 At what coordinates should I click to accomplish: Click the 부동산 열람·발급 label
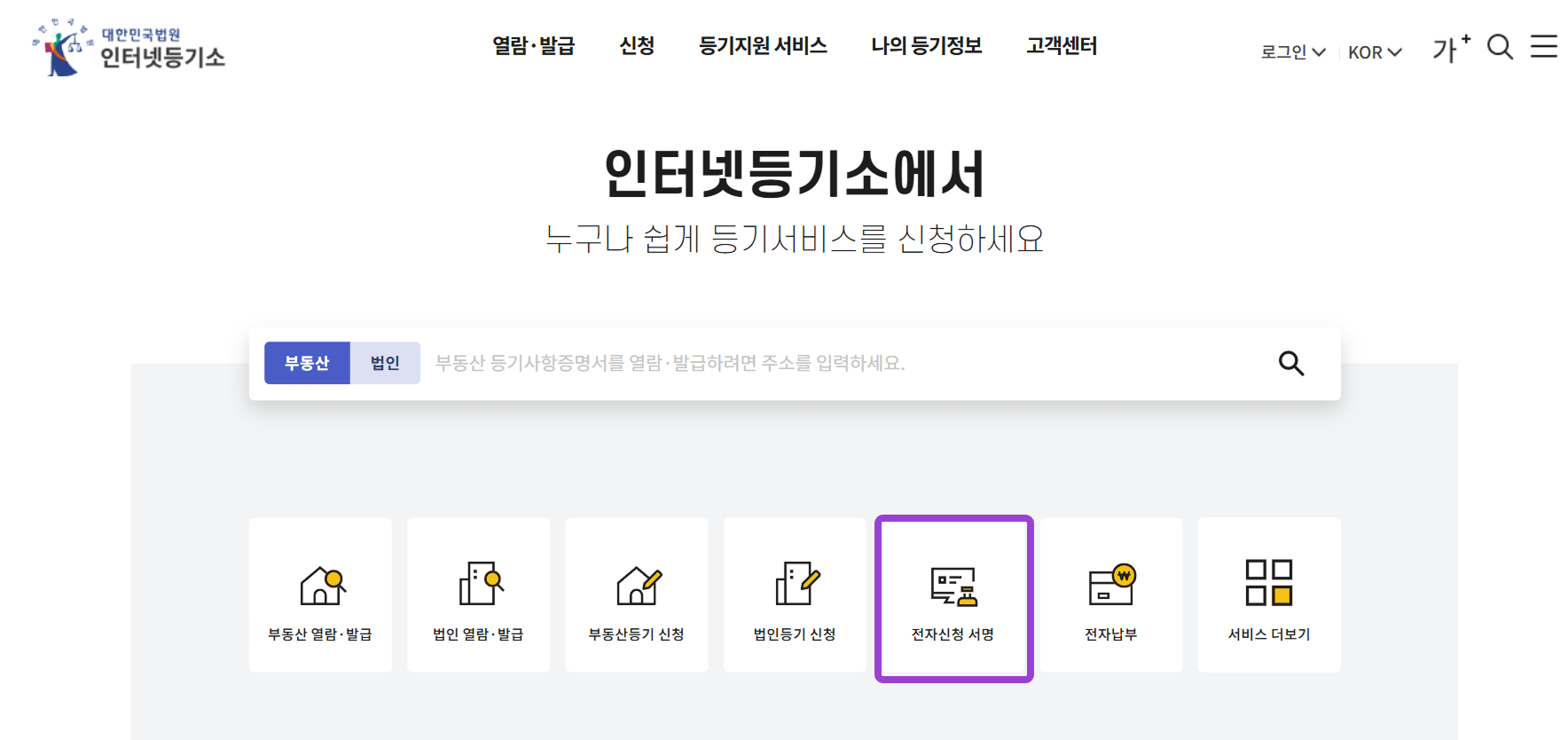320,634
